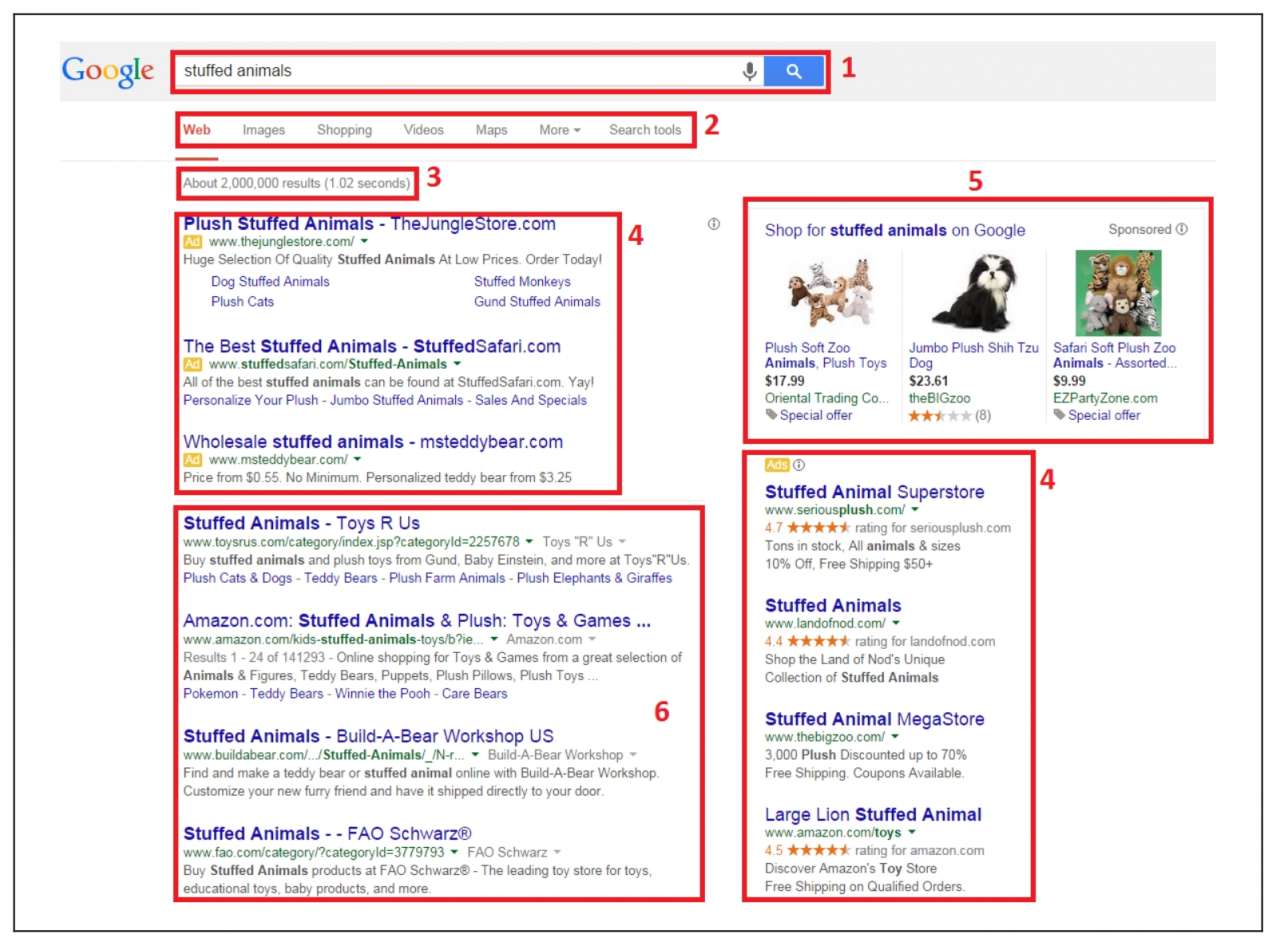Click the Care Bears link
1280x942 pixels.
coord(475,694)
